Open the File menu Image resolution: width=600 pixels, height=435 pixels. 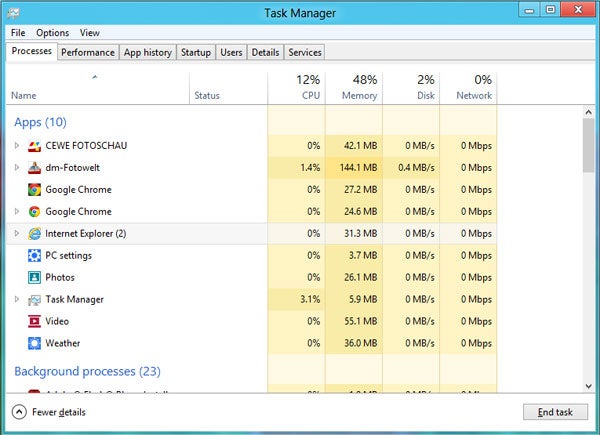(x=18, y=33)
